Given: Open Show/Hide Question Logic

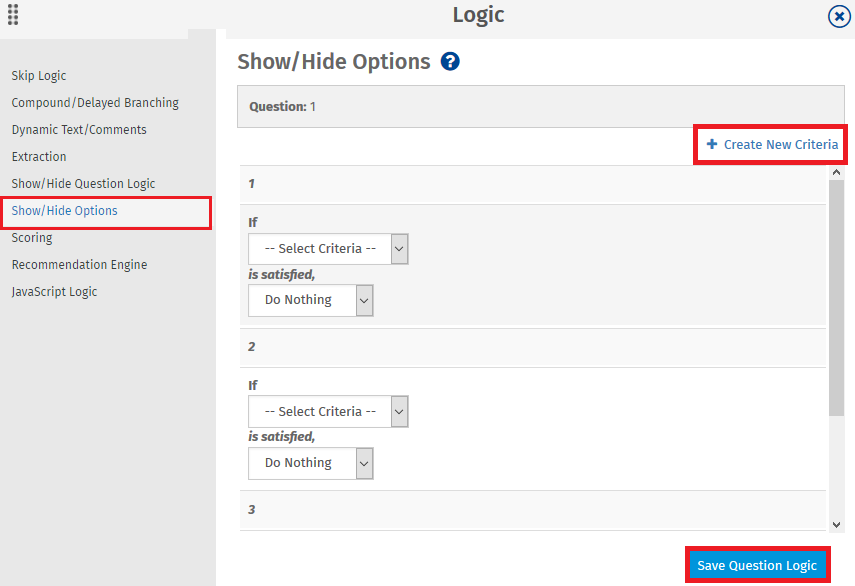Looking at the screenshot, I should pos(83,184).
